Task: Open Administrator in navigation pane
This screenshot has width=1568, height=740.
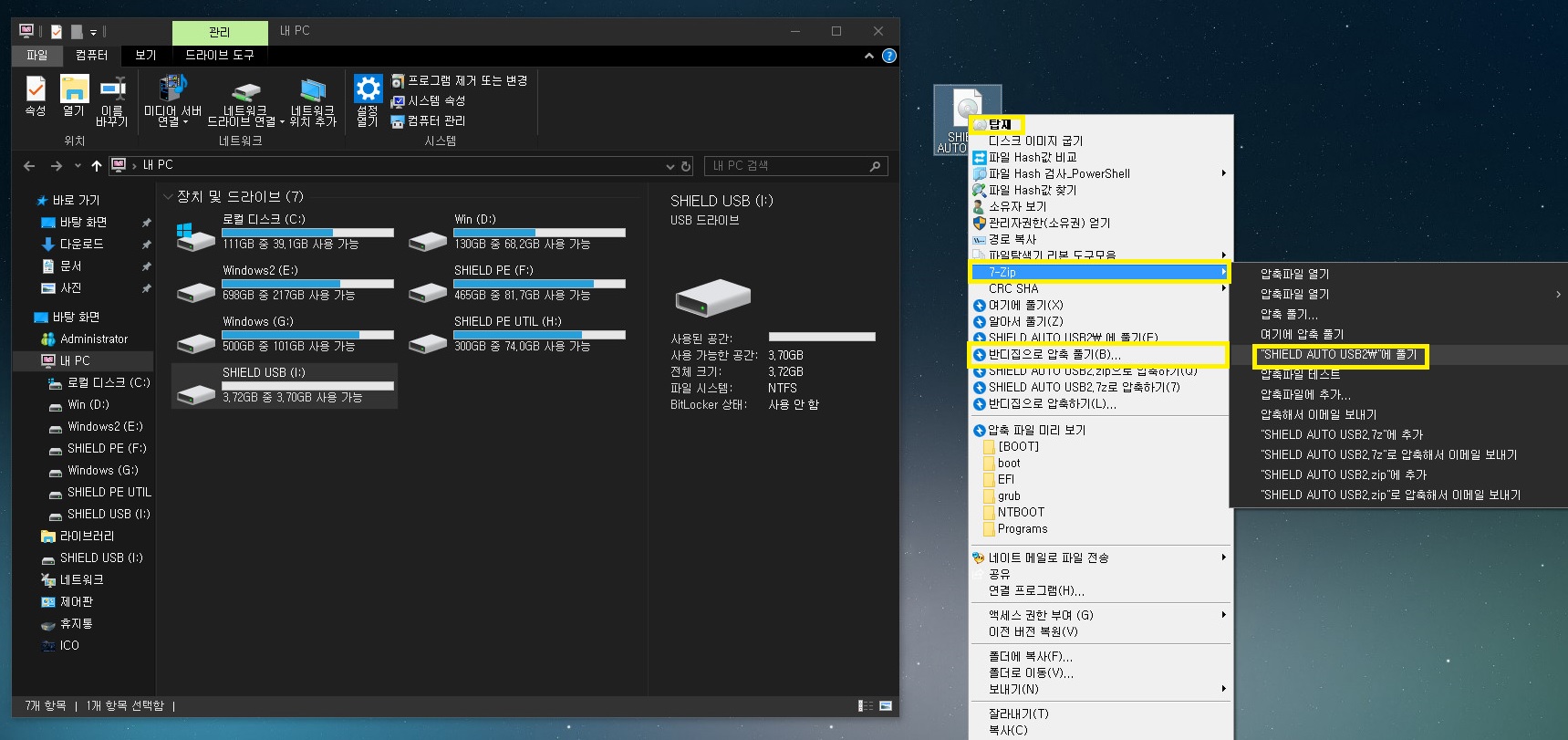Action: coord(94,339)
